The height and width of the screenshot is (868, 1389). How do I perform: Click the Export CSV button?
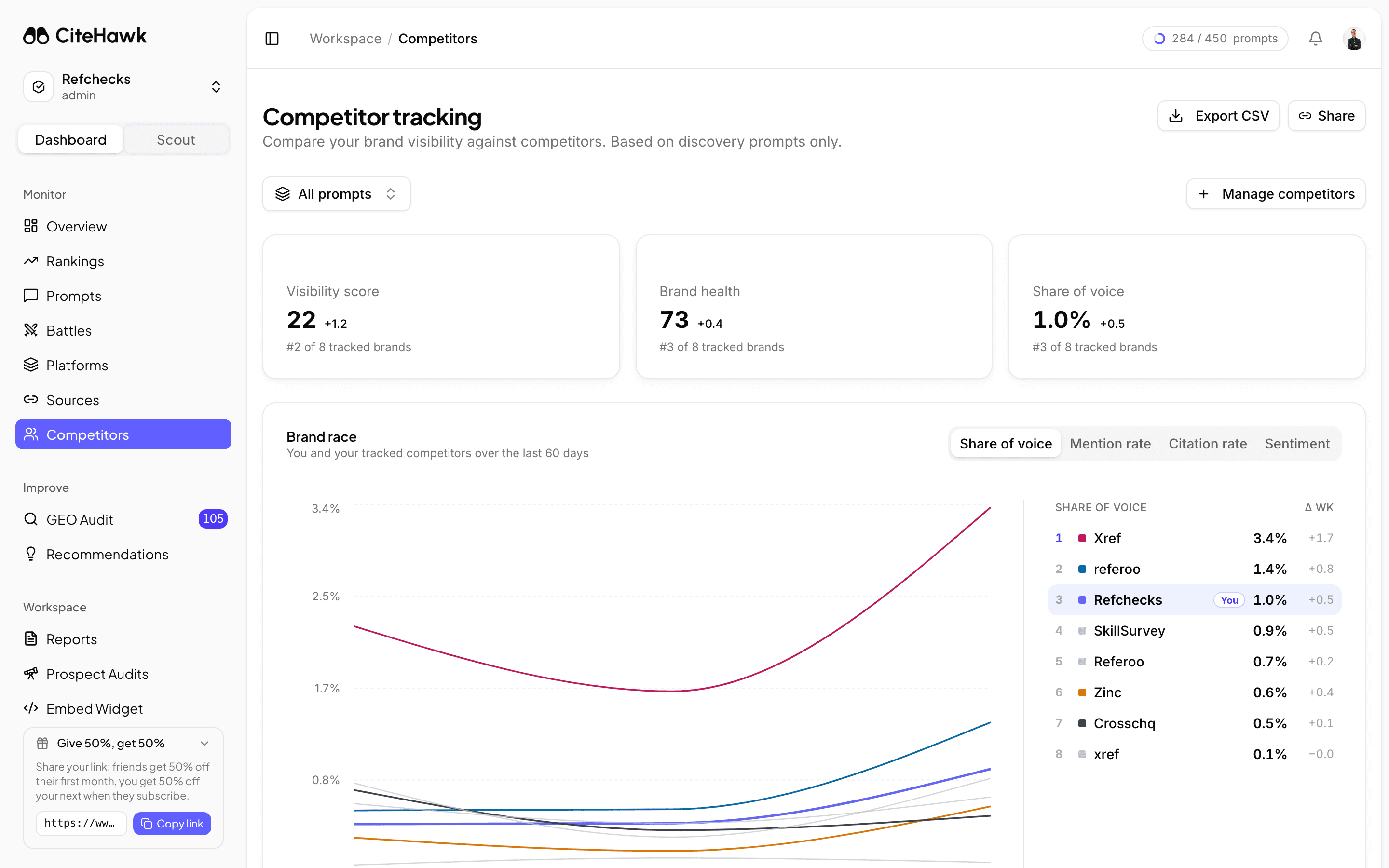pyautogui.click(x=1219, y=116)
